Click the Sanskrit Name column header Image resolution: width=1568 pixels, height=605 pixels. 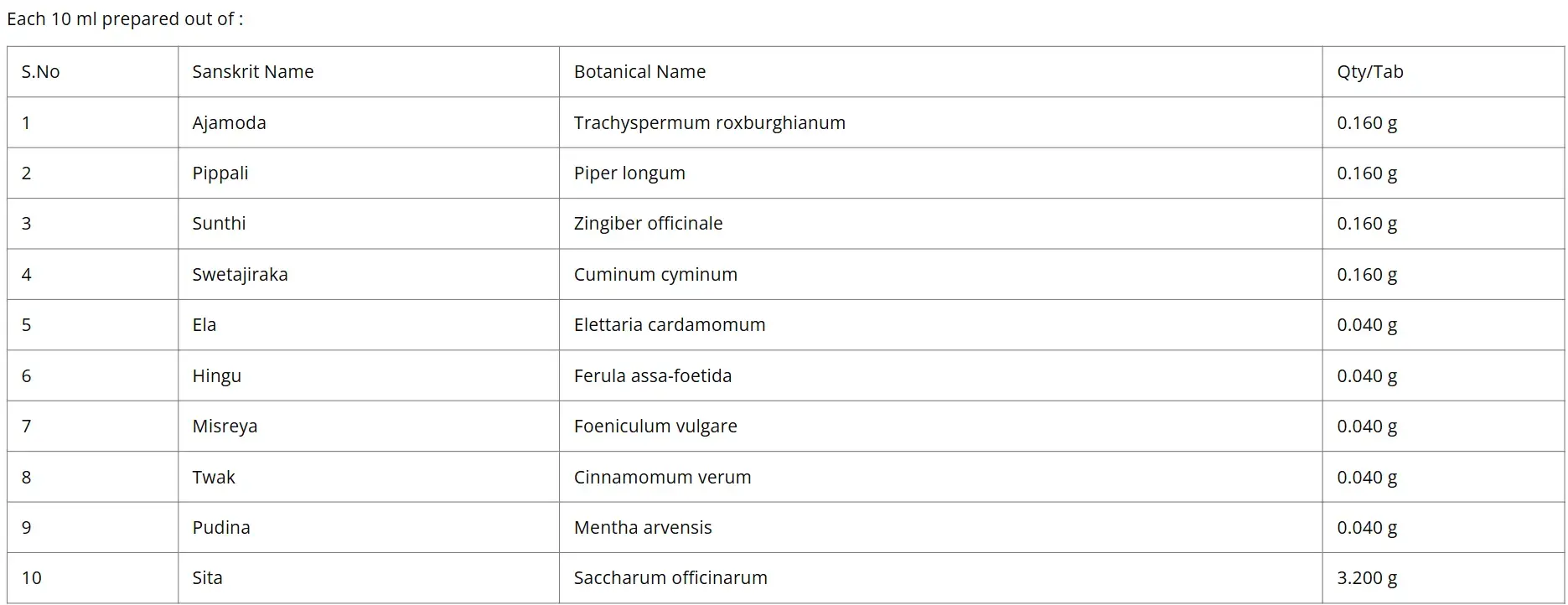coord(368,72)
